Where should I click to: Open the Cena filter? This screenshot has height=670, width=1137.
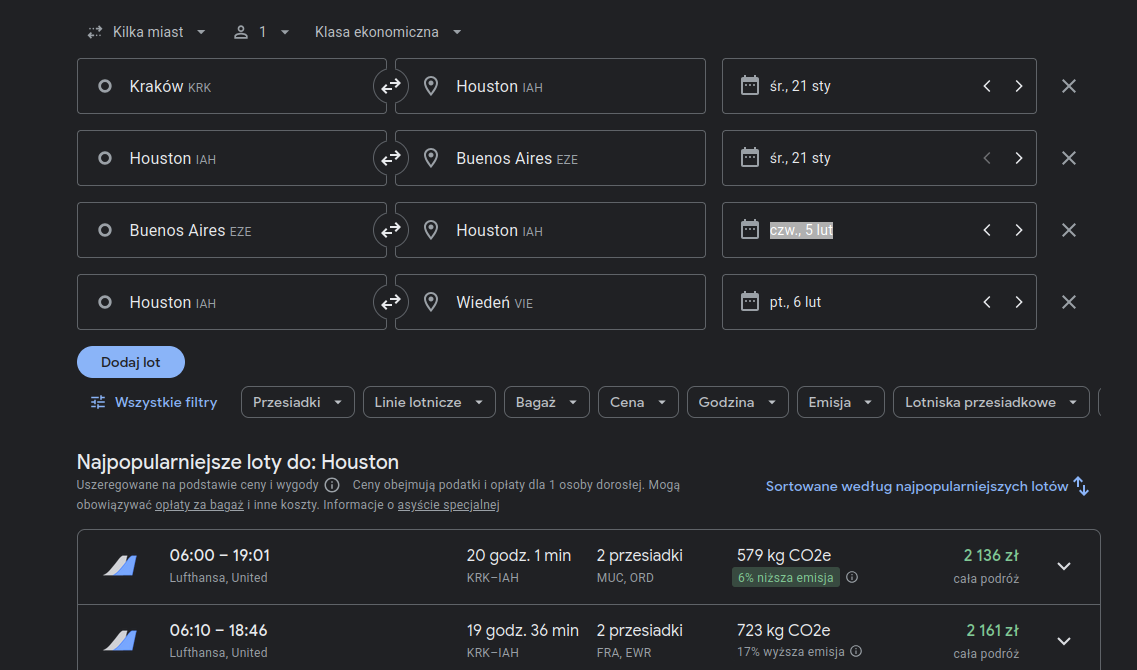click(x=638, y=402)
